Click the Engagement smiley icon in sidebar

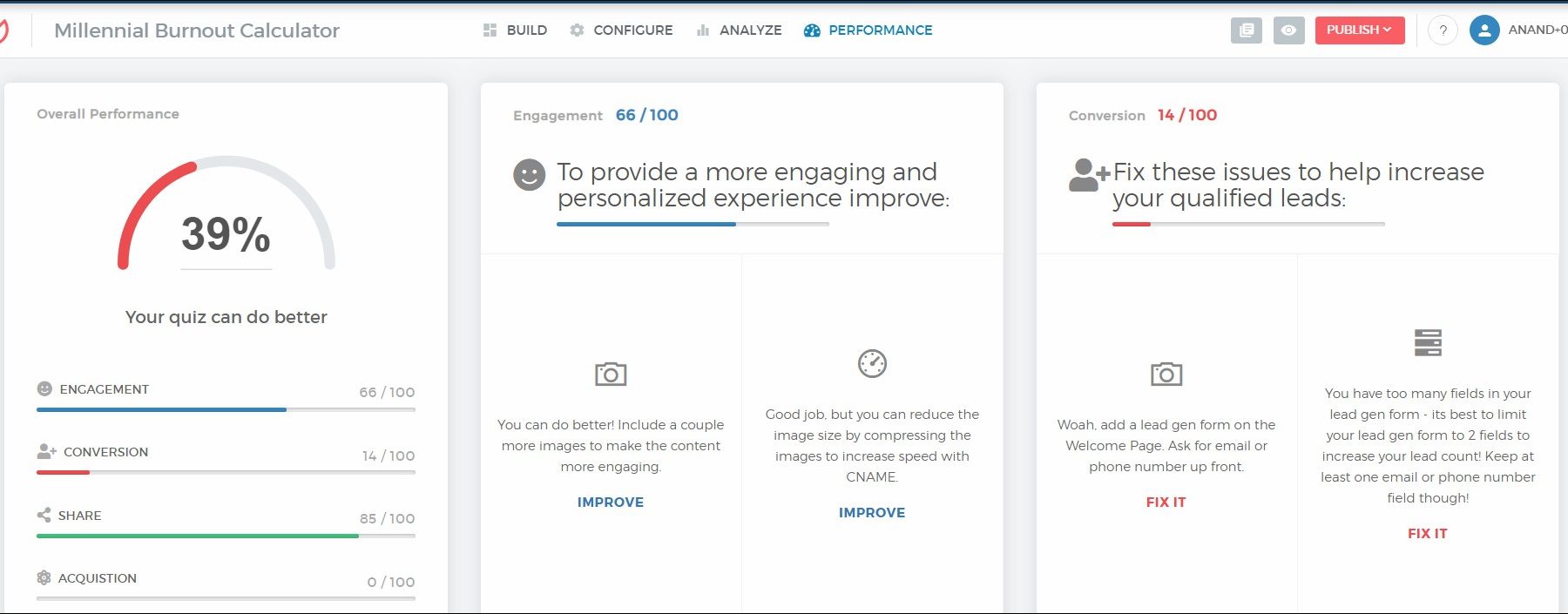click(44, 389)
